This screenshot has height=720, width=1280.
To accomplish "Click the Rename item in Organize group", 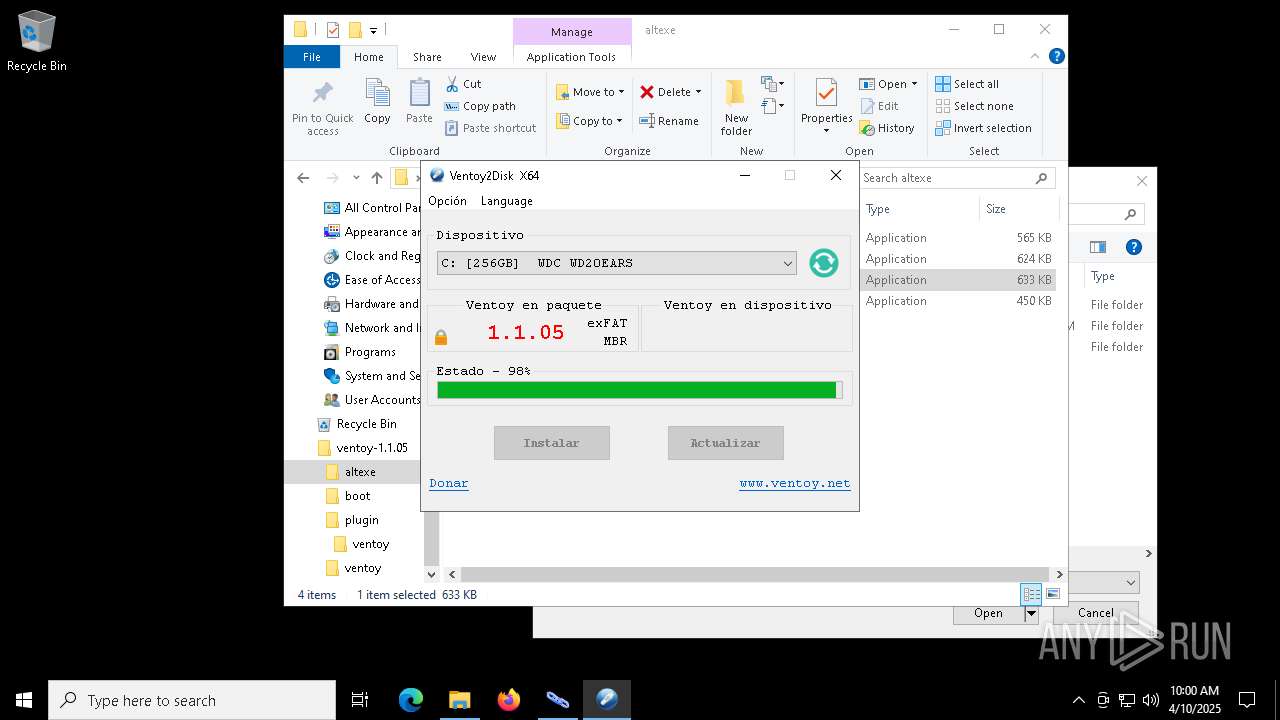I will click(669, 121).
